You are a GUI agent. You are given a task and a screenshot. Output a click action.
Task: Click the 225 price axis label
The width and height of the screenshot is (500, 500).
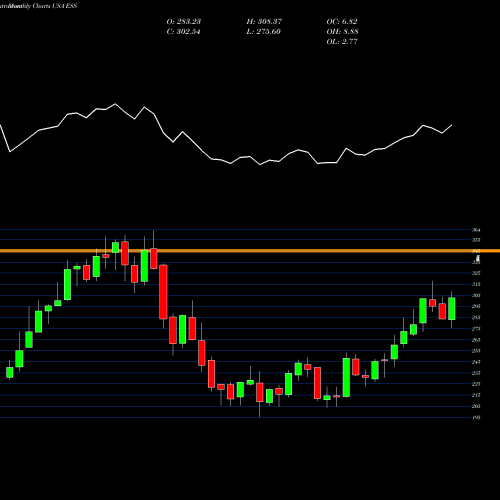click(x=476, y=384)
